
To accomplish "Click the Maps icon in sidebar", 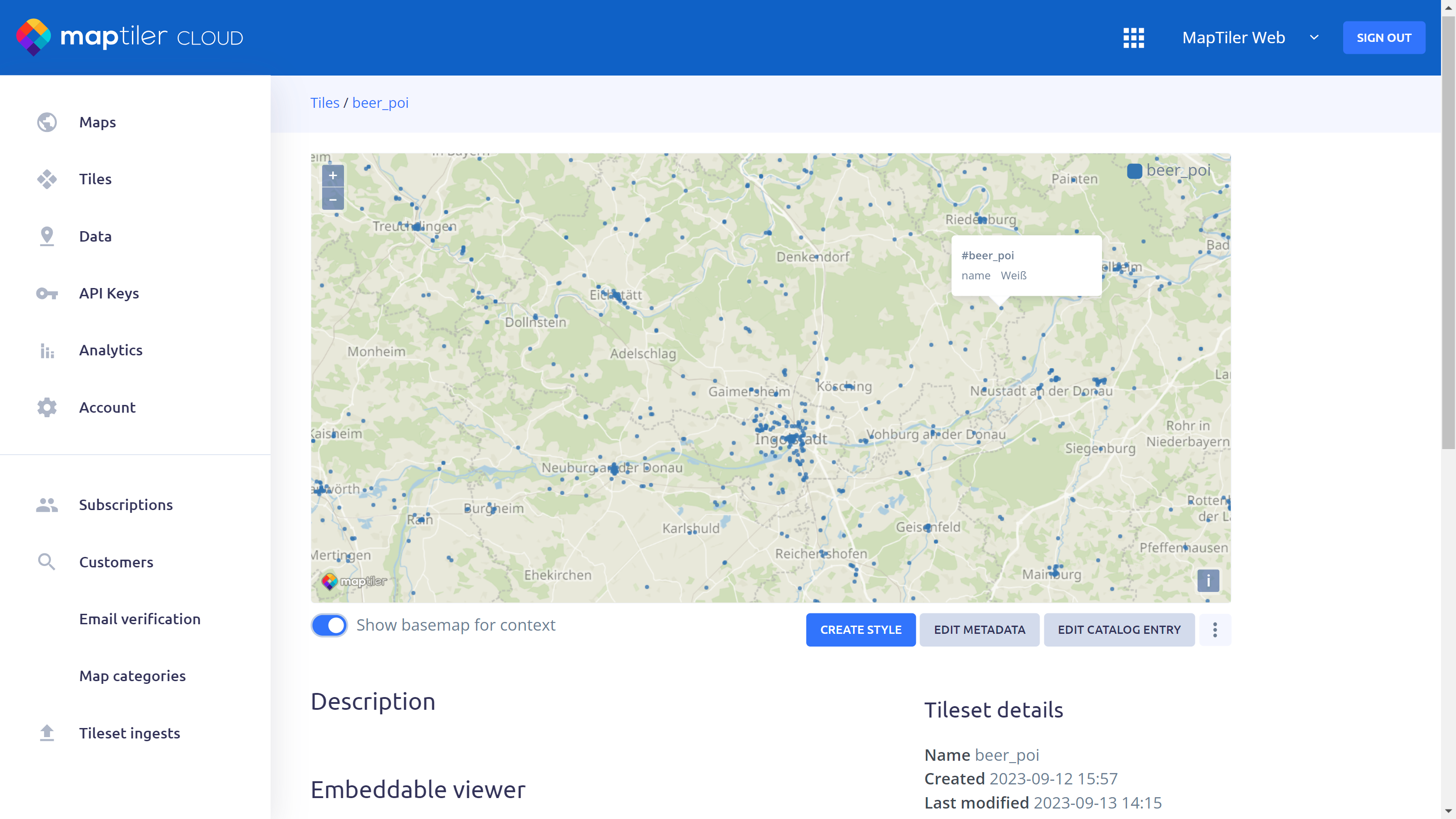I will pos(47,122).
